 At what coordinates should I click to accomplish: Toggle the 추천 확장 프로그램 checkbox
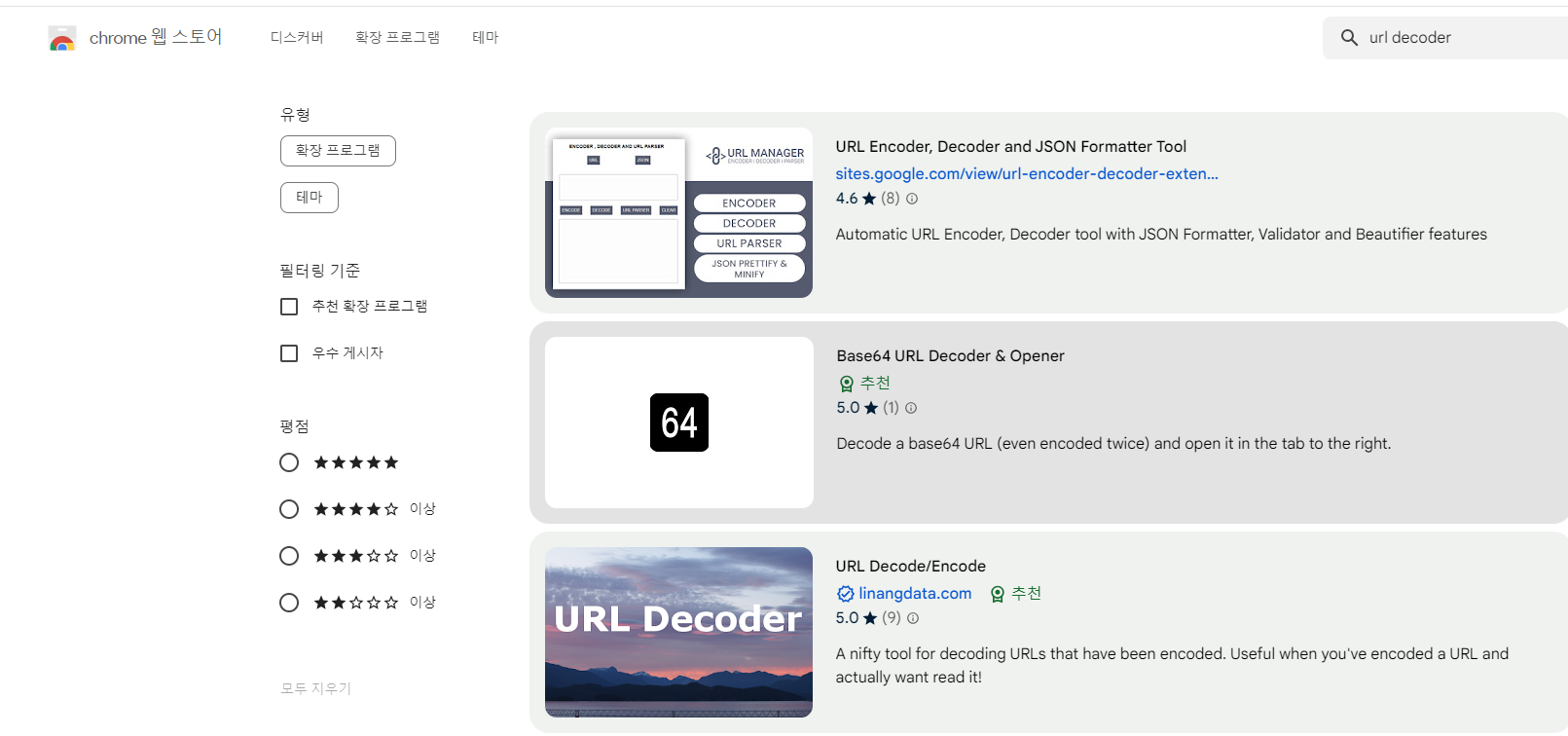[x=289, y=307]
